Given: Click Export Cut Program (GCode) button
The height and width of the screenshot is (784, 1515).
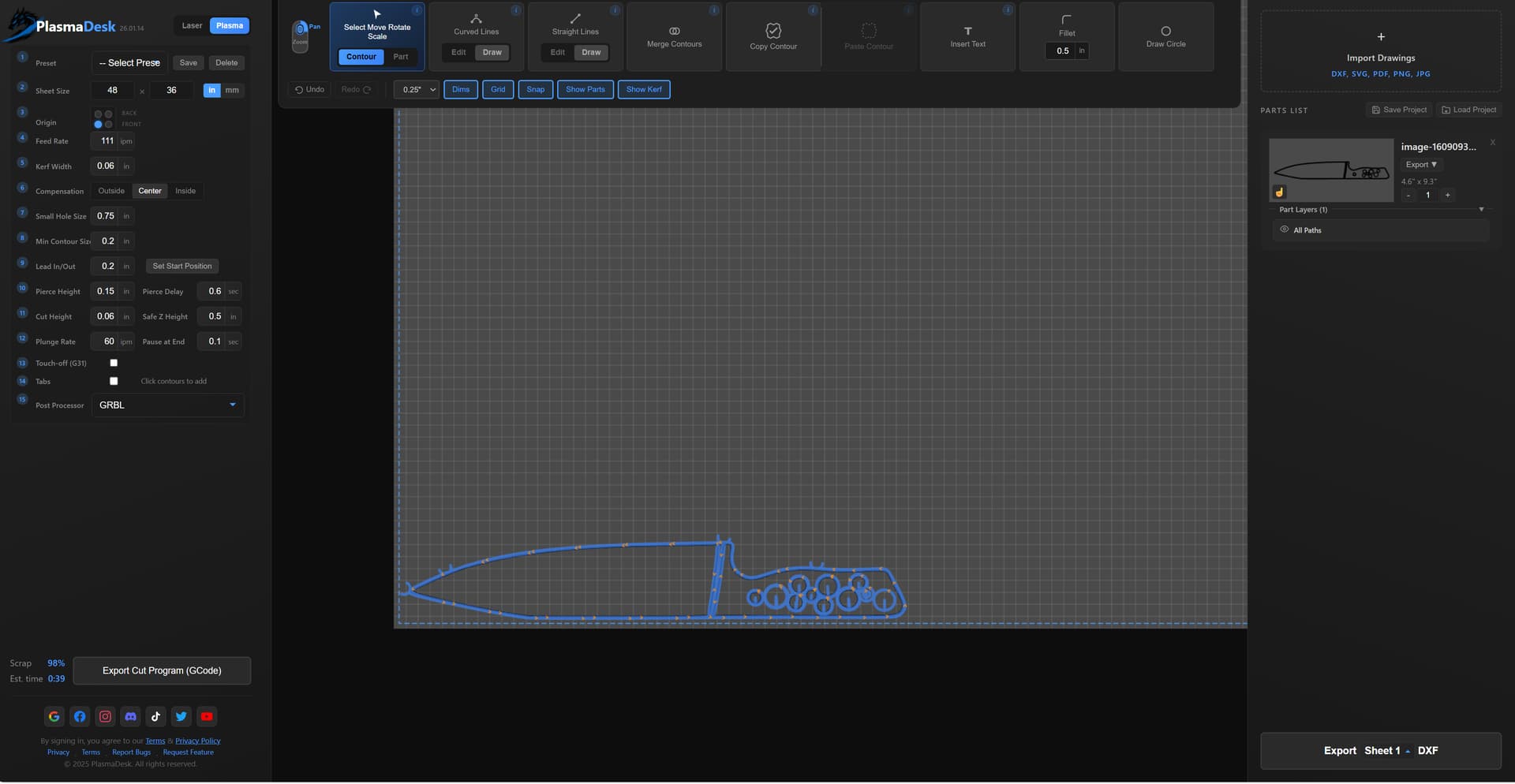Looking at the screenshot, I should pos(162,671).
